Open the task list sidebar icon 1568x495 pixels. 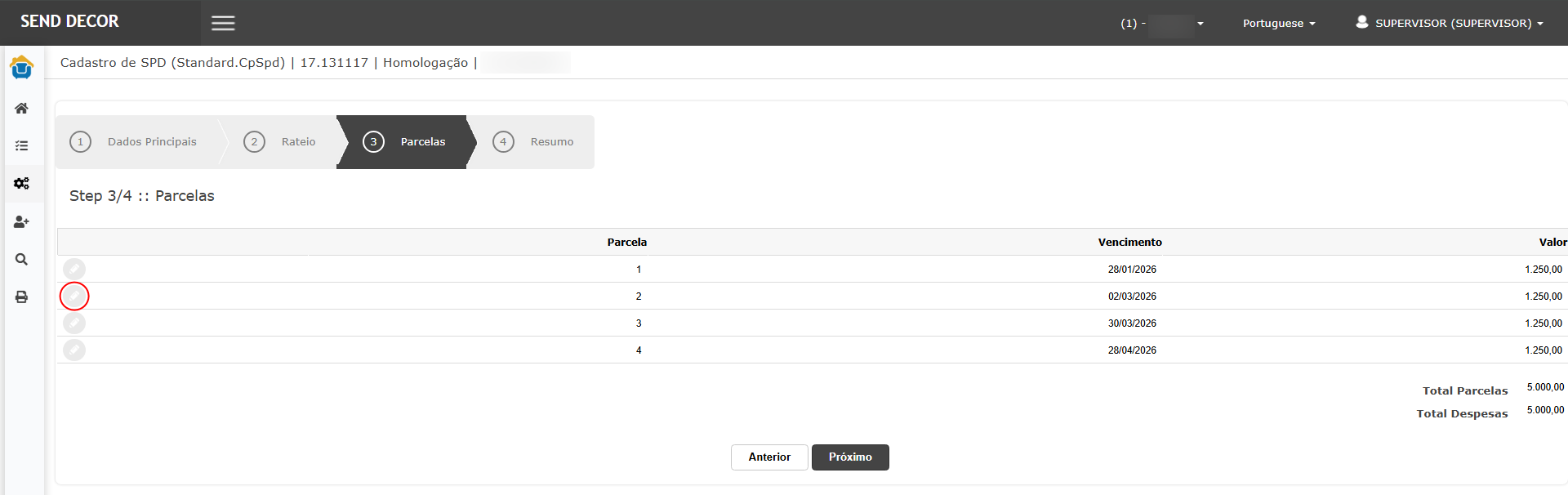pyautogui.click(x=22, y=146)
